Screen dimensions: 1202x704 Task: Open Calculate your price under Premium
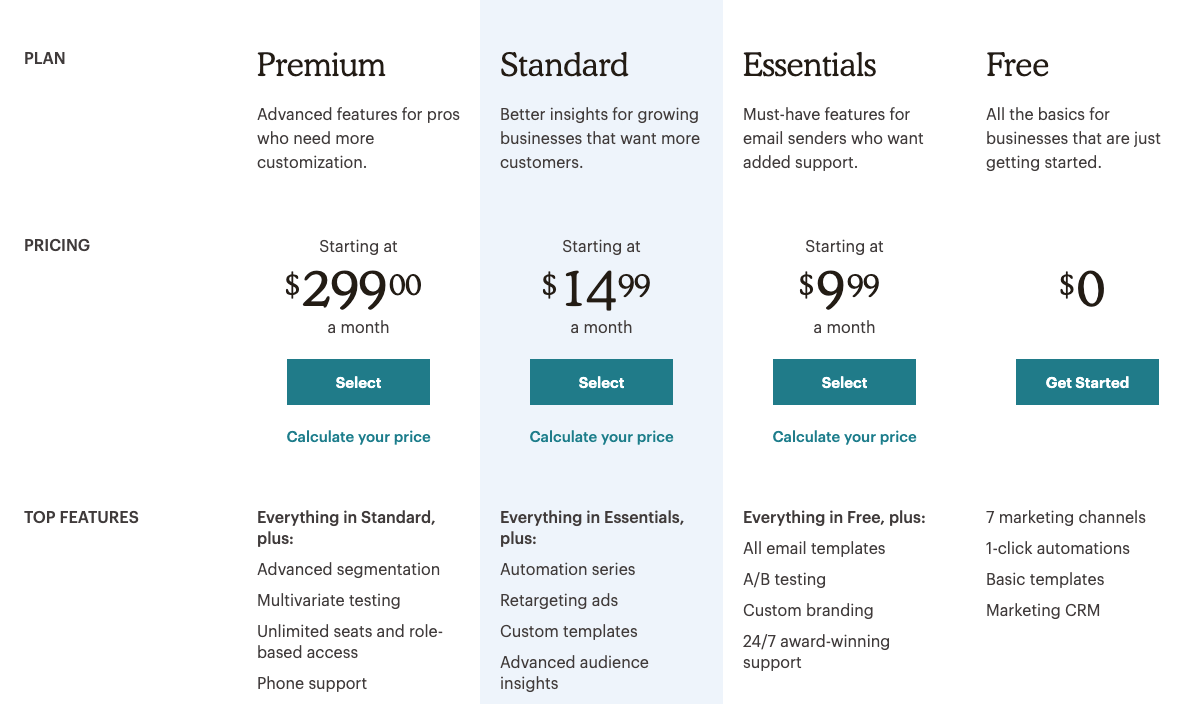(x=358, y=437)
